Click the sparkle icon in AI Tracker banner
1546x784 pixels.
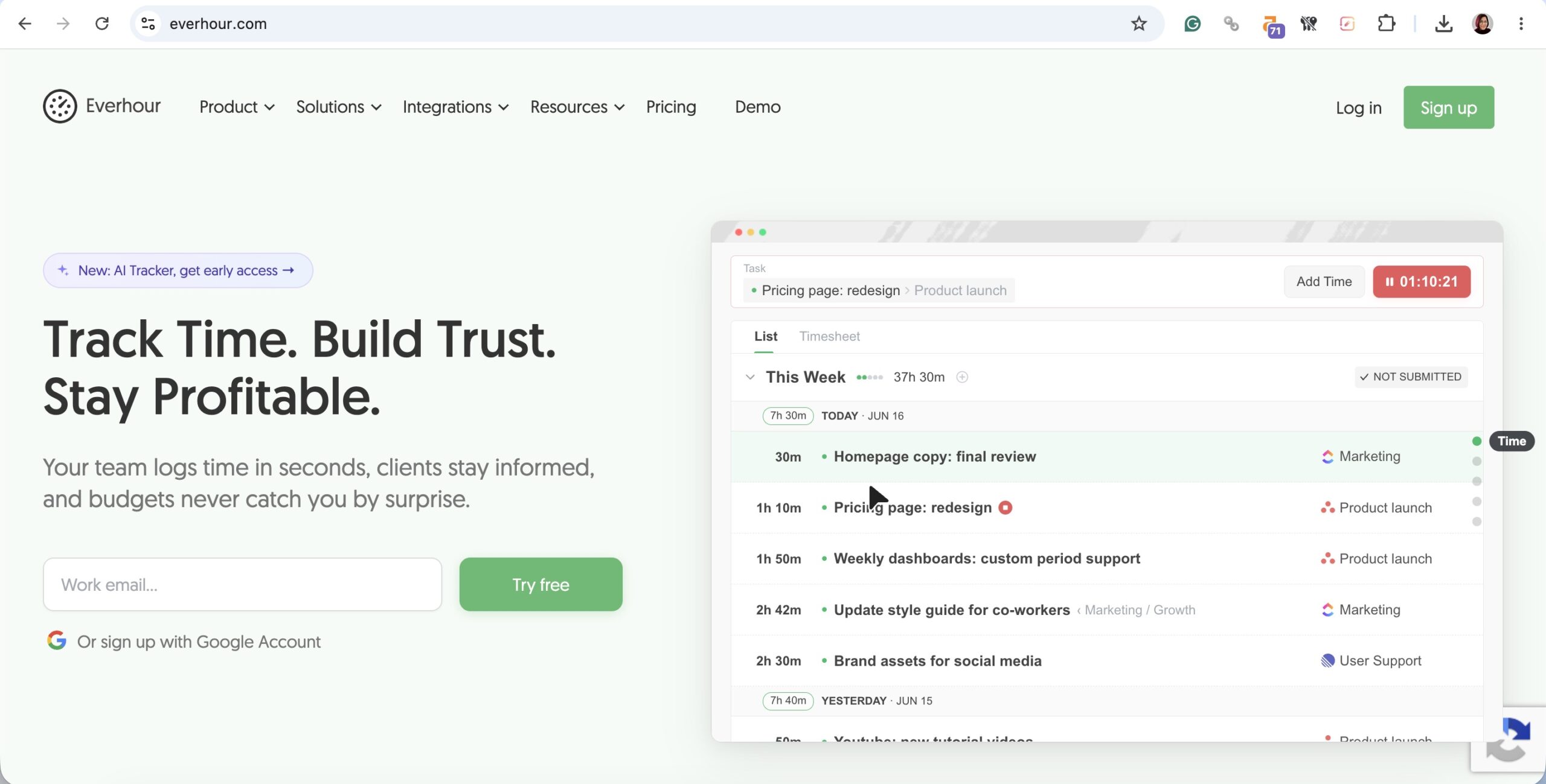[x=63, y=270]
